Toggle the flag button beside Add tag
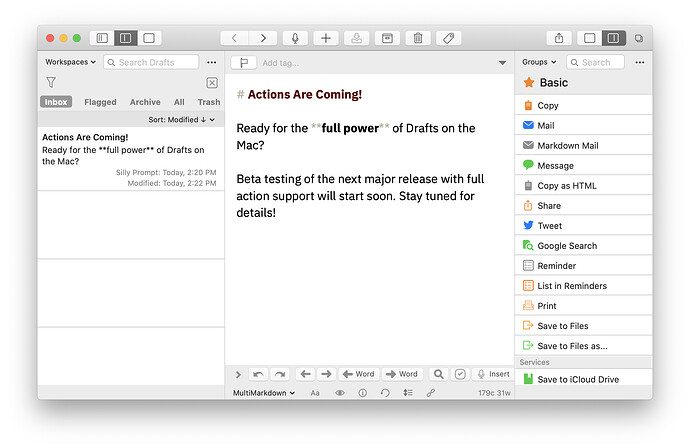 click(x=243, y=63)
